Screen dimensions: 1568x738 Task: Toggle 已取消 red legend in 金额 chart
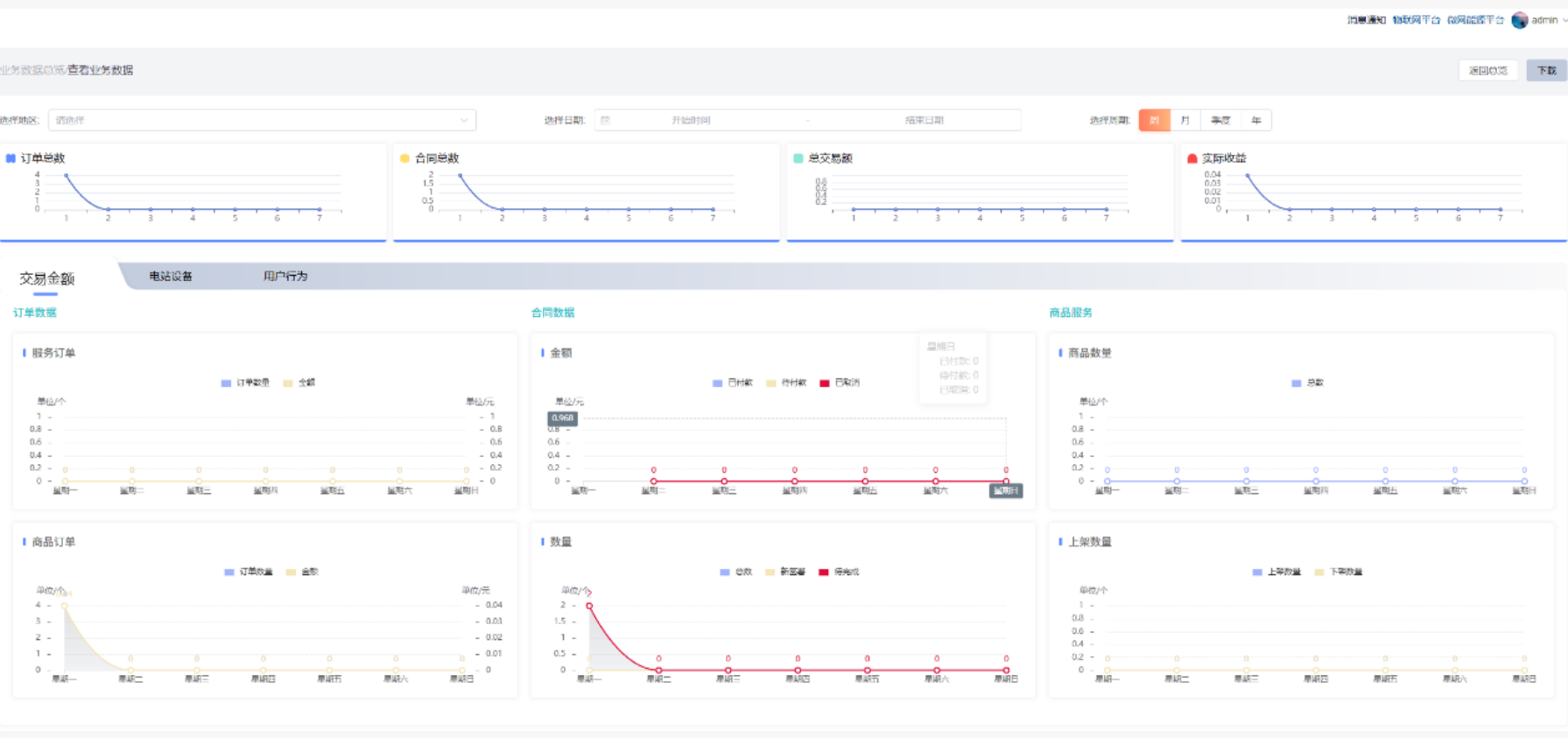tap(840, 383)
